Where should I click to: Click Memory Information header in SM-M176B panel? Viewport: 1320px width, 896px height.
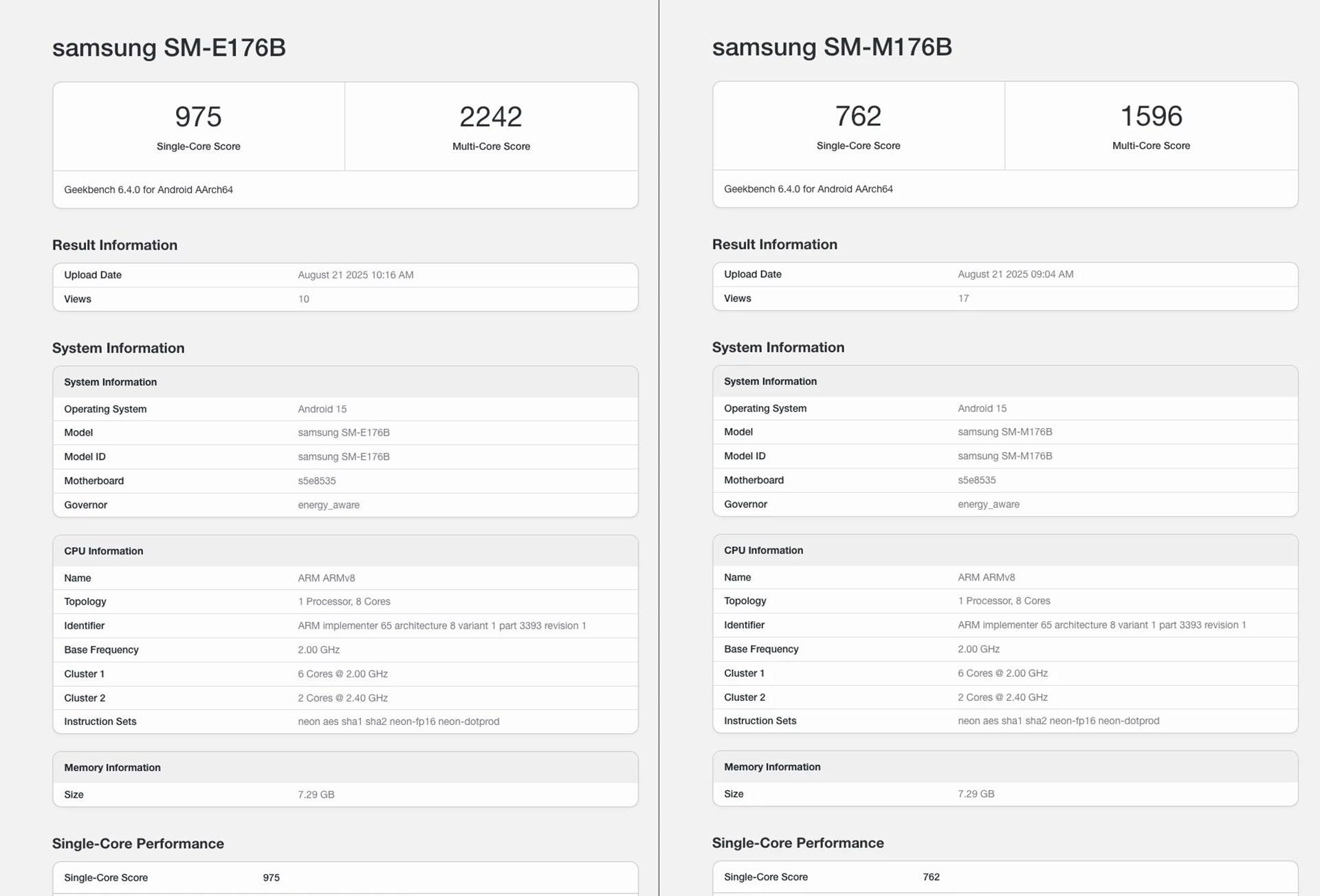coord(773,767)
